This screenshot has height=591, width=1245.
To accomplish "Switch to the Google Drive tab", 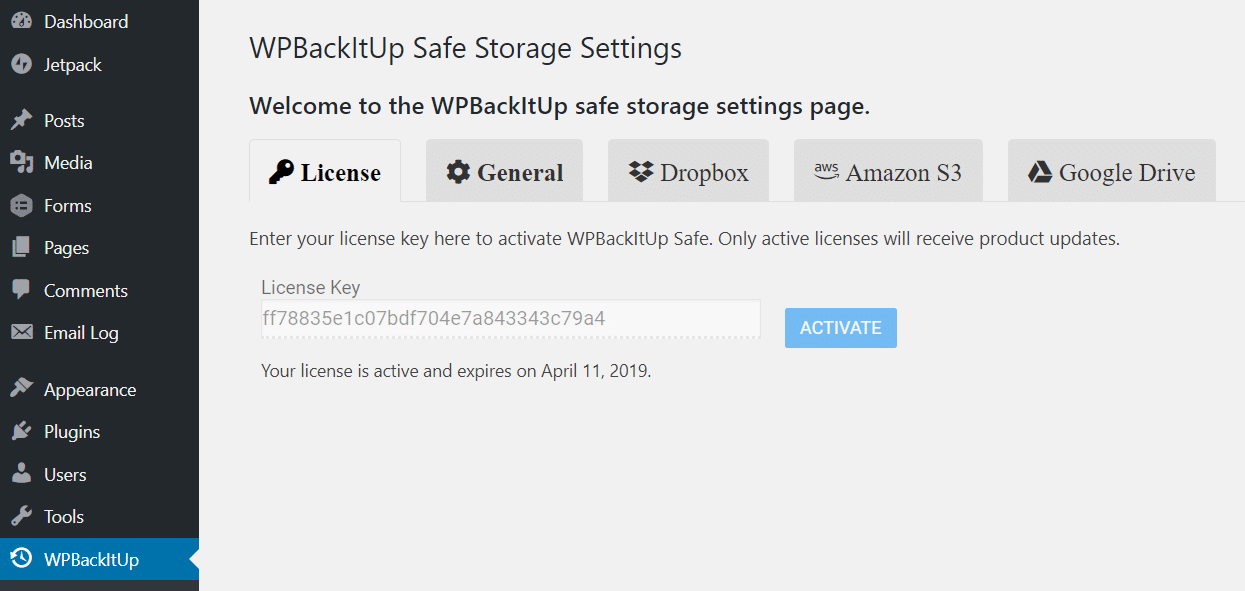I will click(1112, 171).
